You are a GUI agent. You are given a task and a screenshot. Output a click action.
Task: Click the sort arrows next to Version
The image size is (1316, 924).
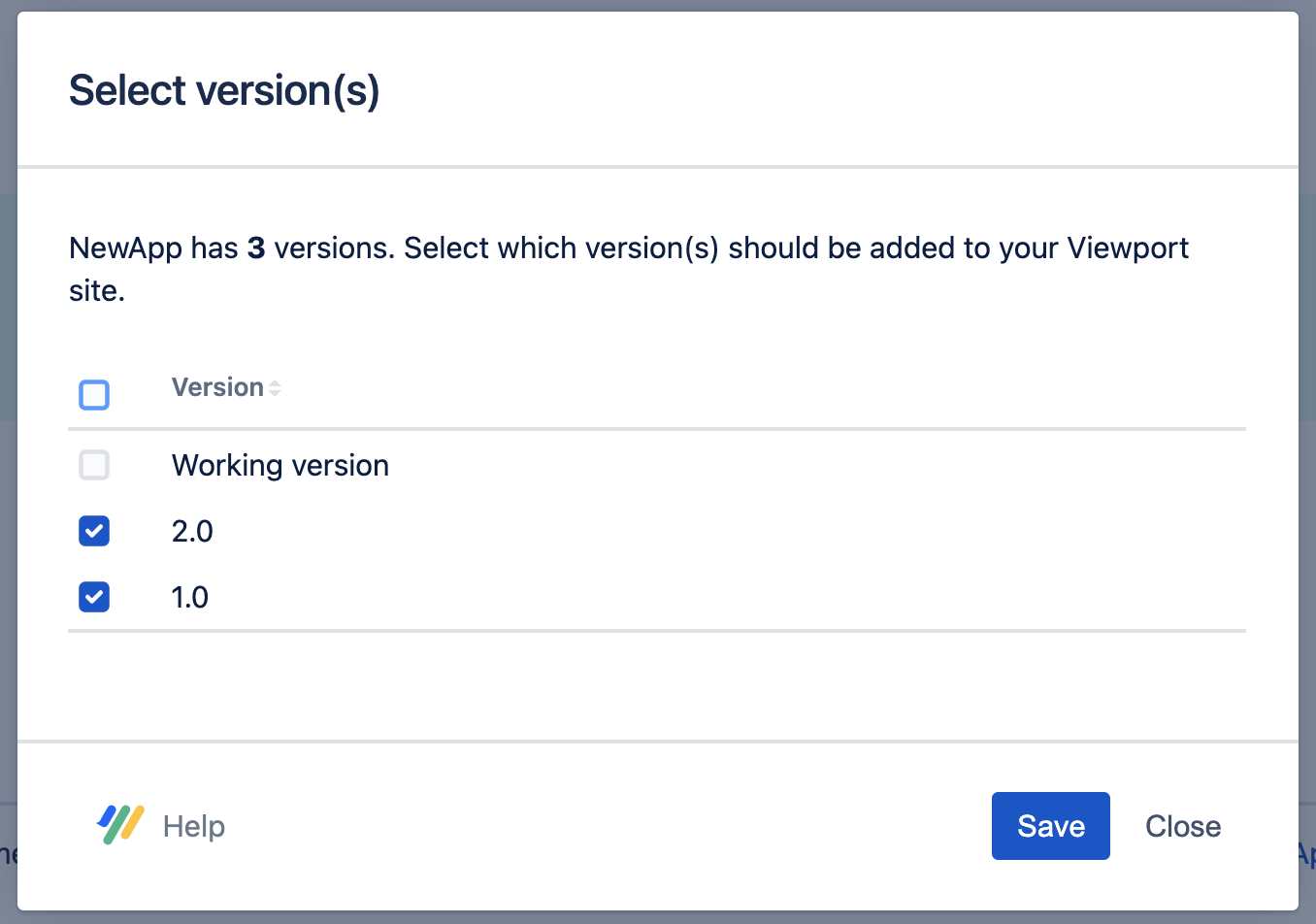(276, 388)
